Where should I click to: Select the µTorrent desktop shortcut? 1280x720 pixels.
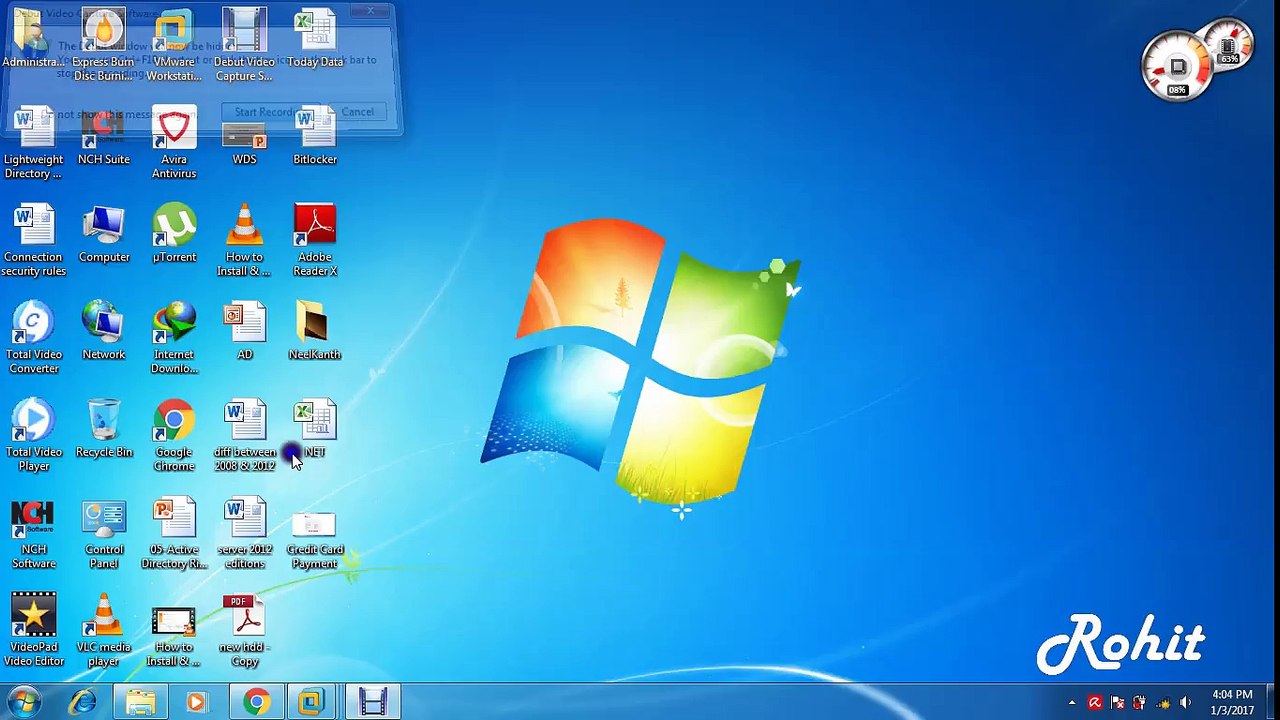[174, 235]
